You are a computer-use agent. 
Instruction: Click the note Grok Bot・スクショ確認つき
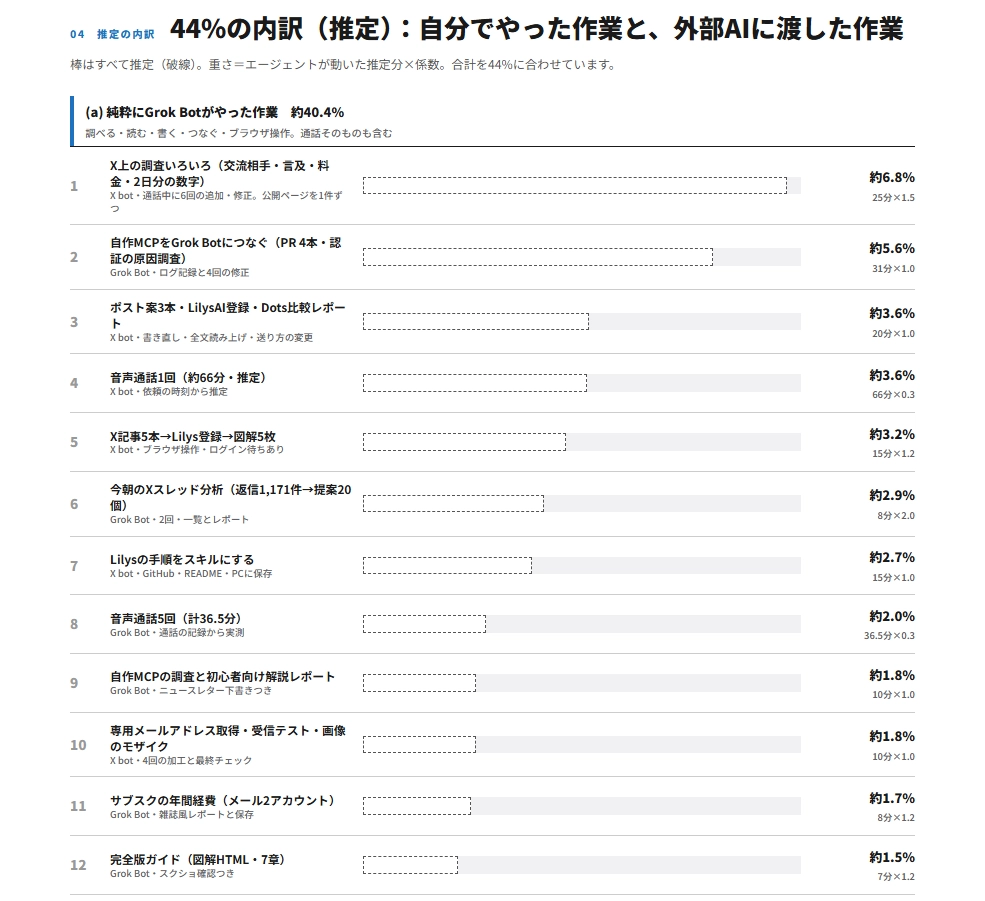tap(172, 873)
